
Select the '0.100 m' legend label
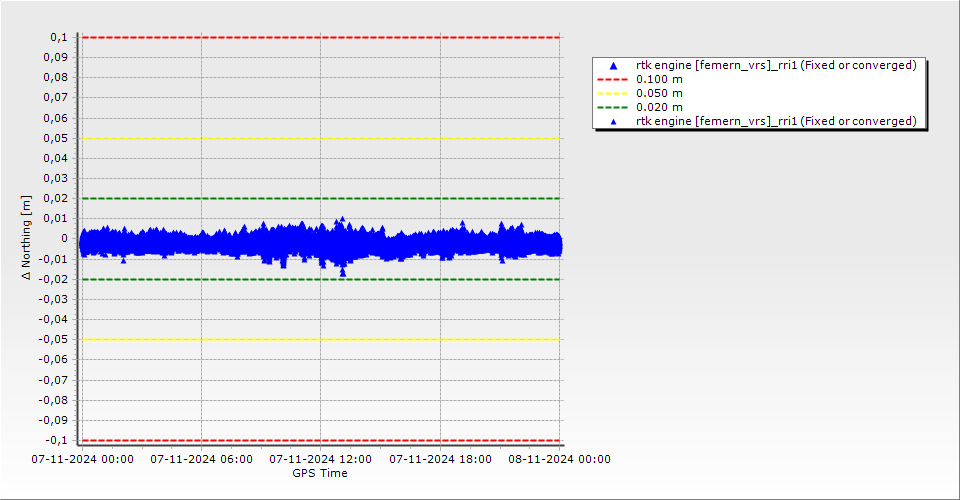(x=660, y=79)
